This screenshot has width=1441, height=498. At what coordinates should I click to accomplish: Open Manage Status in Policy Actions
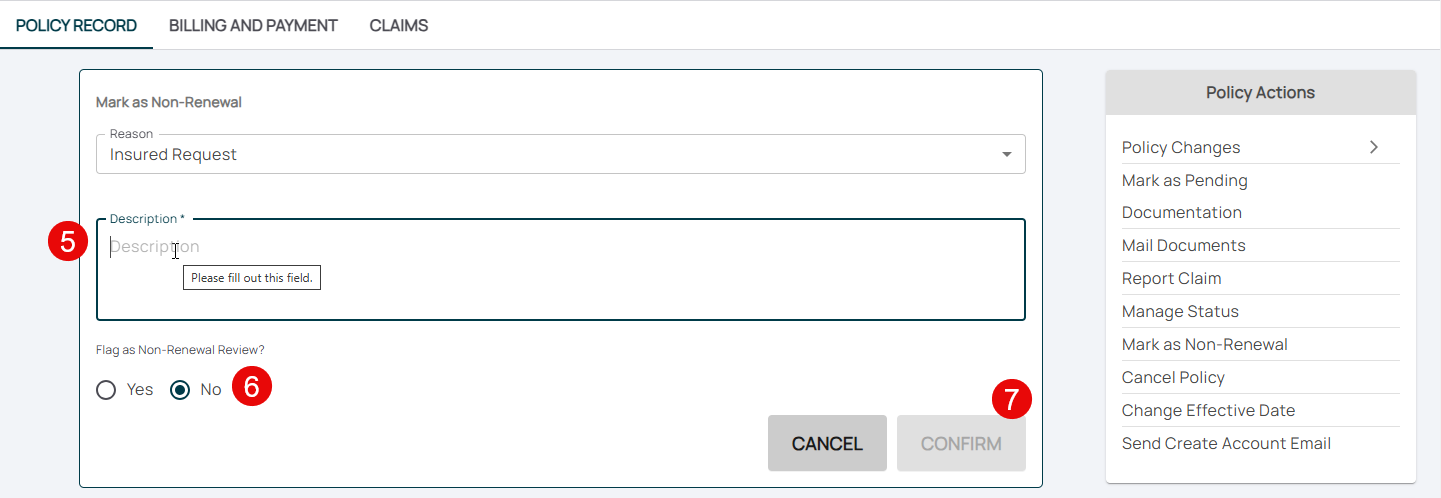pos(1180,312)
